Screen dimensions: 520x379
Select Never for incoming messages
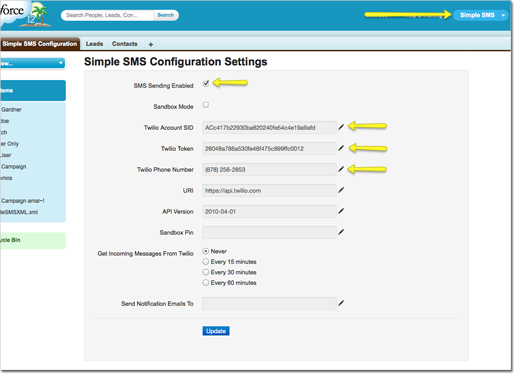pos(206,251)
